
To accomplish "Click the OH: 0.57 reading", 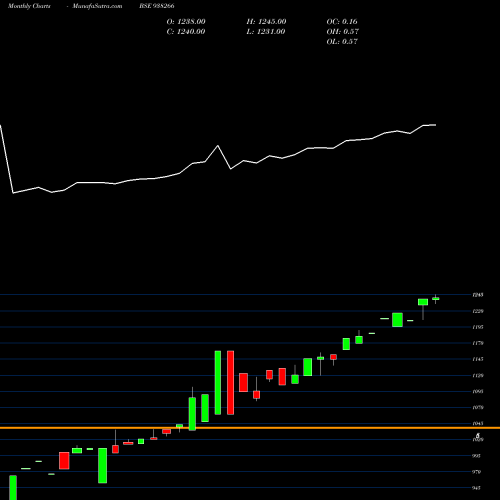I will [x=343, y=31].
